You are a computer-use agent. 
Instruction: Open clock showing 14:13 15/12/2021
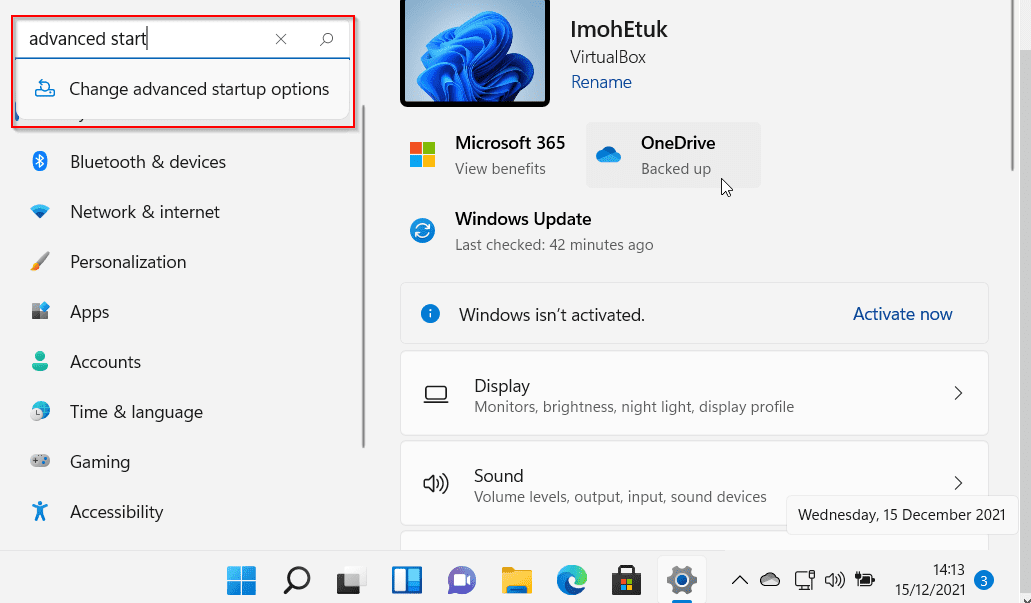point(930,579)
